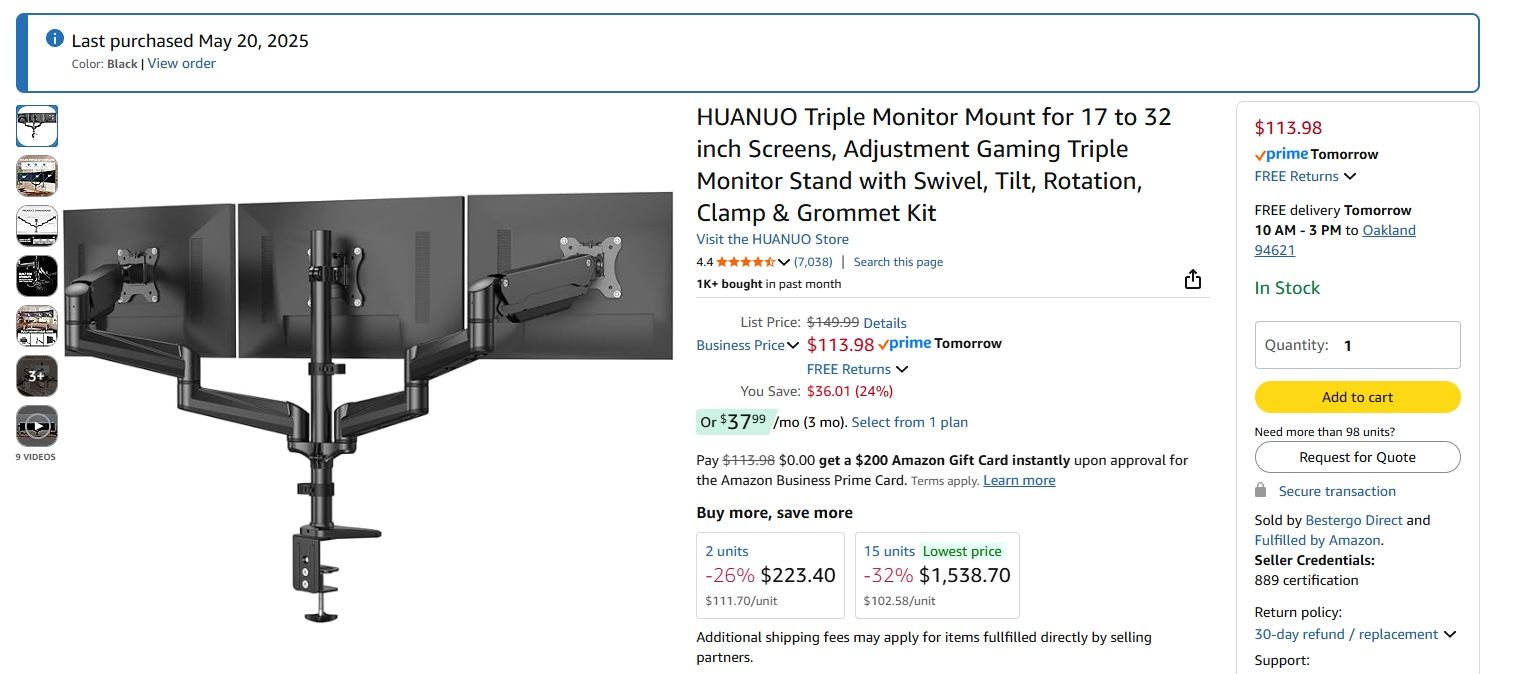Open the videos thumbnail with play icon
The width and height of the screenshot is (1518, 674).
point(37,426)
